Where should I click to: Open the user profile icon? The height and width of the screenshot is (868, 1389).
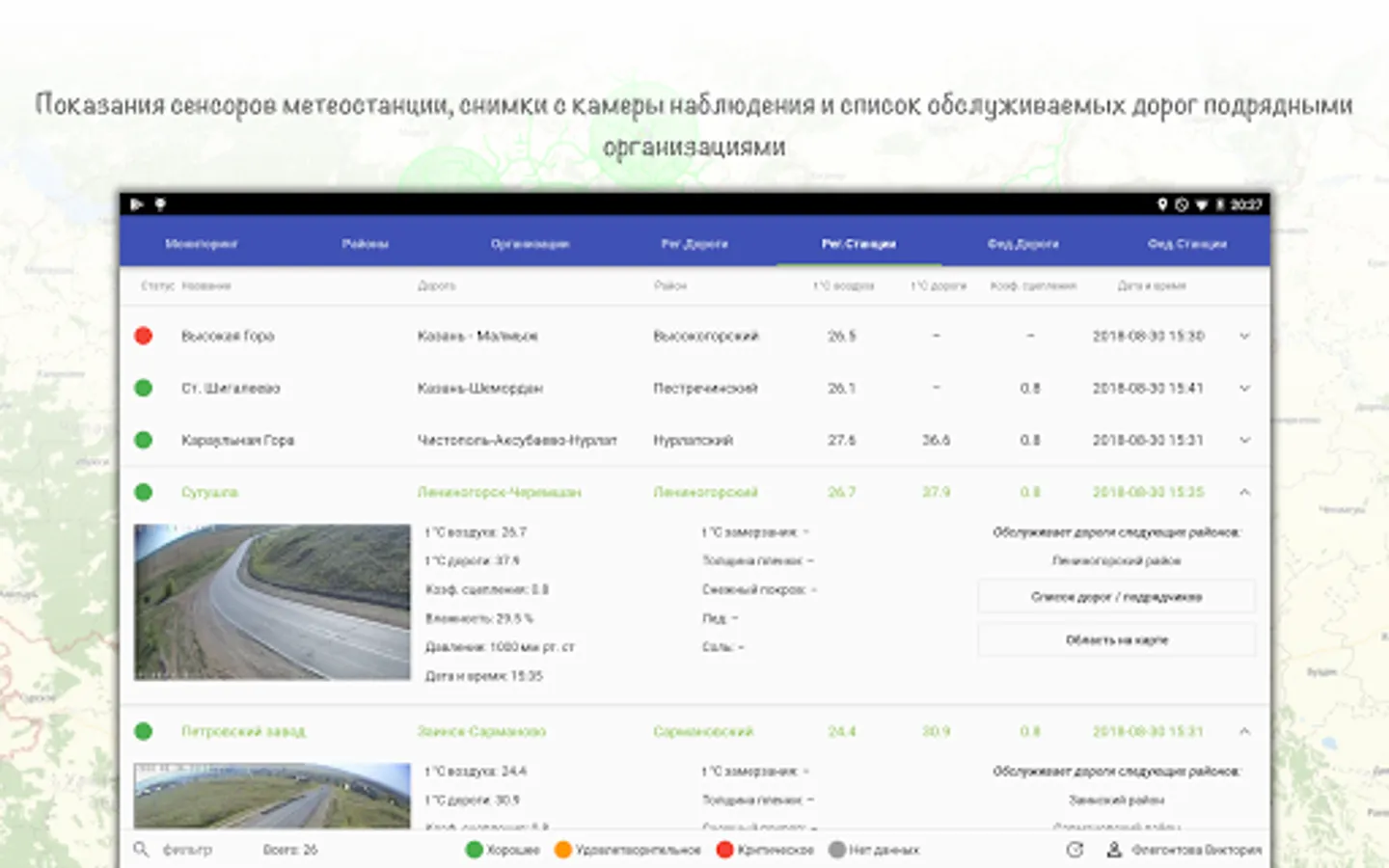pyautogui.click(x=1114, y=850)
